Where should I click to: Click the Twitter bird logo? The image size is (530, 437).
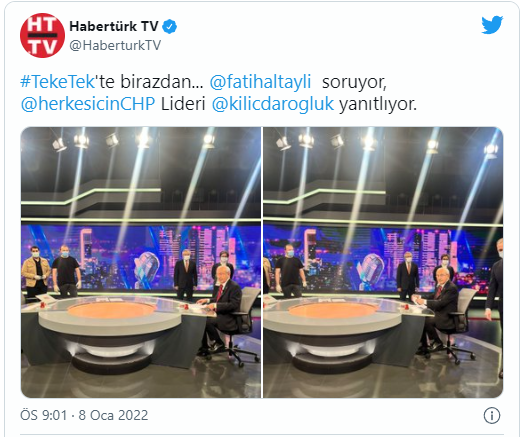click(492, 25)
